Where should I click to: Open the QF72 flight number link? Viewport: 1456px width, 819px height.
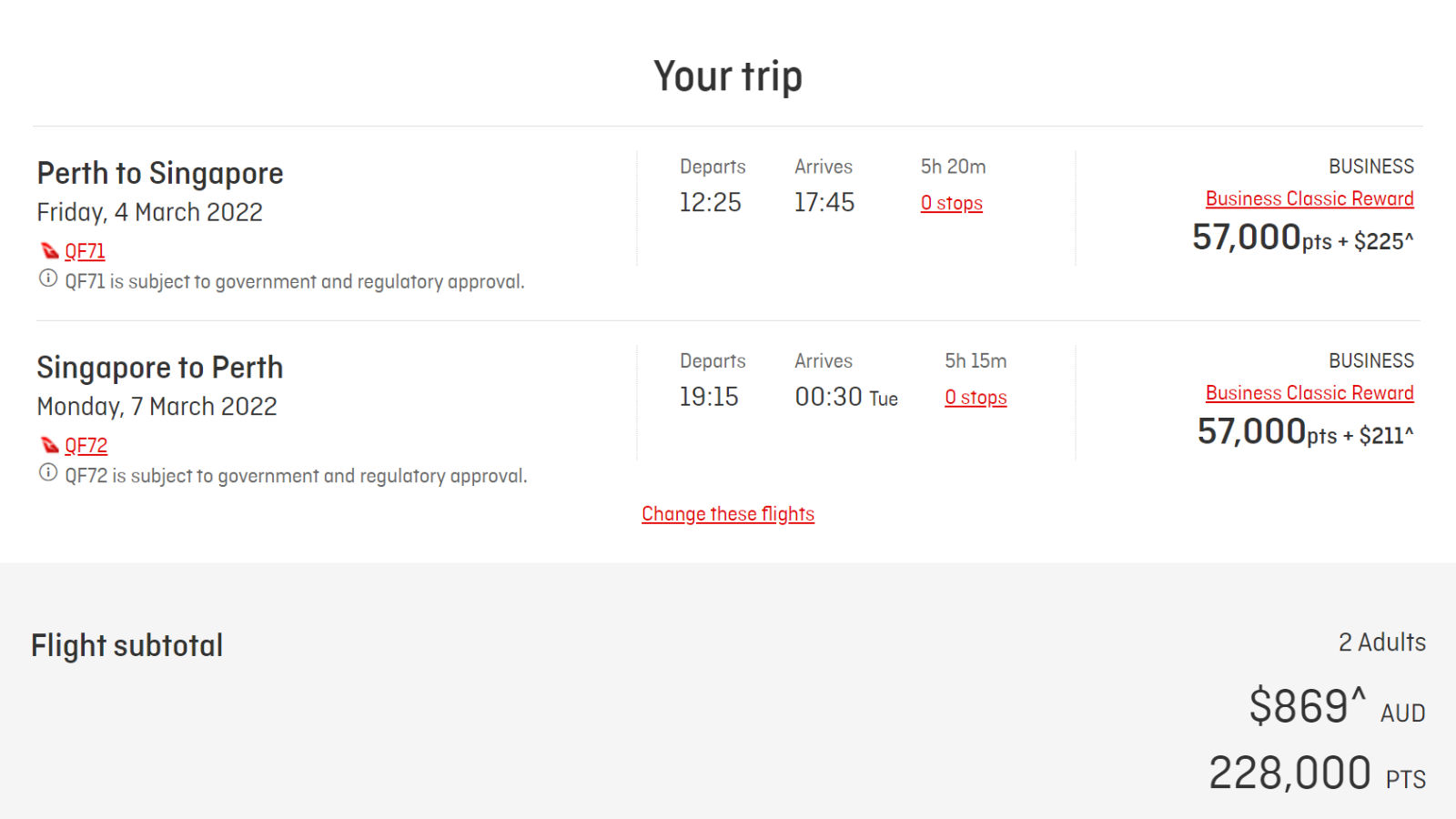(86, 446)
